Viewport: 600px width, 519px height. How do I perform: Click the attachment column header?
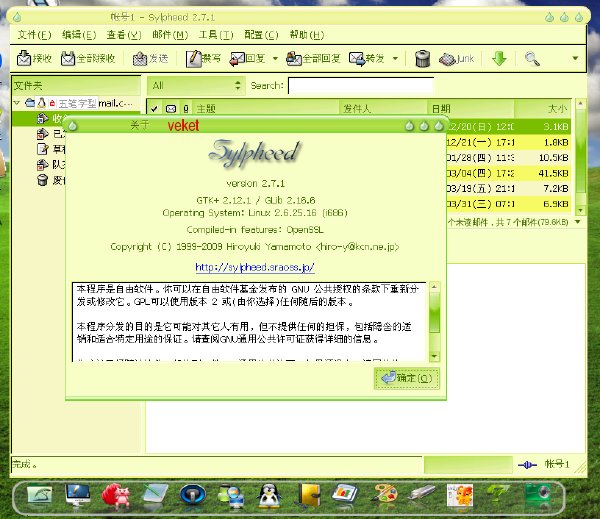(186, 109)
